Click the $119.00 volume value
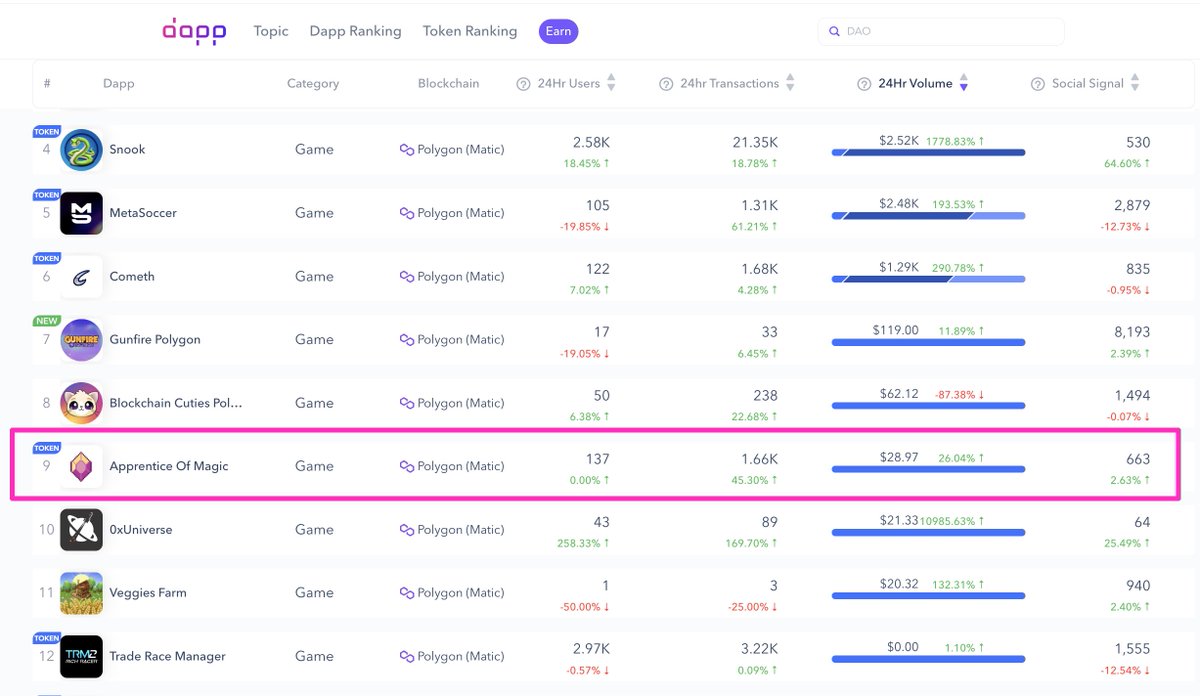Viewport: 1200px width, 696px height. tap(895, 331)
